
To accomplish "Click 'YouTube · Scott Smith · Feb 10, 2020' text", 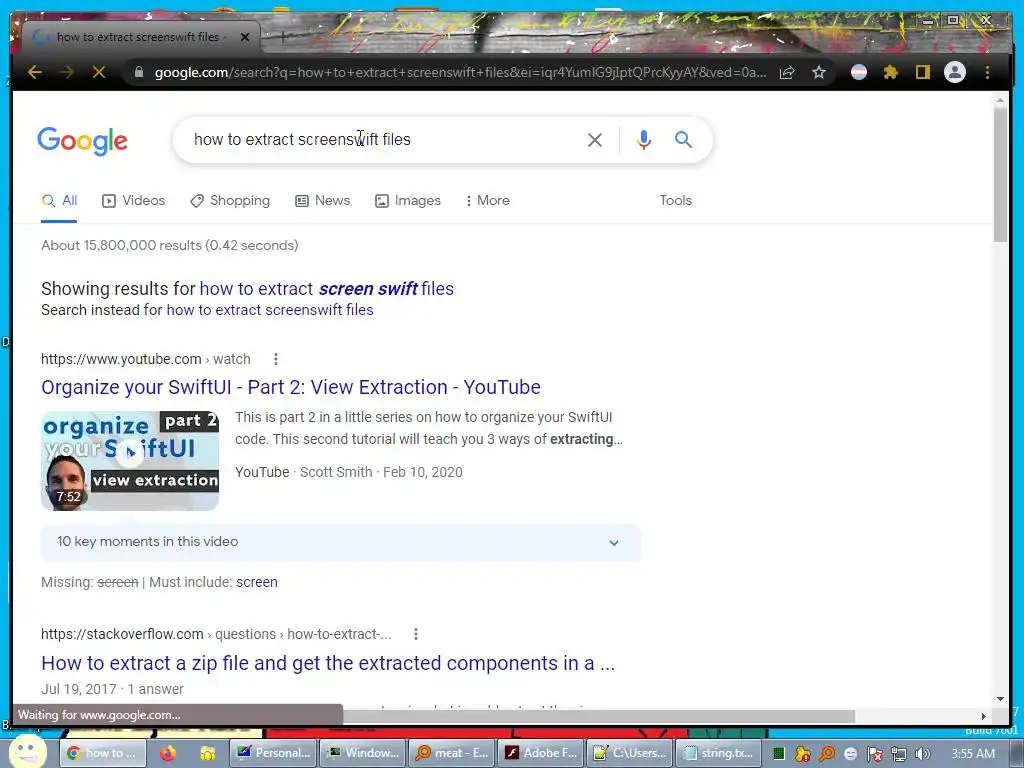I will point(349,472).
